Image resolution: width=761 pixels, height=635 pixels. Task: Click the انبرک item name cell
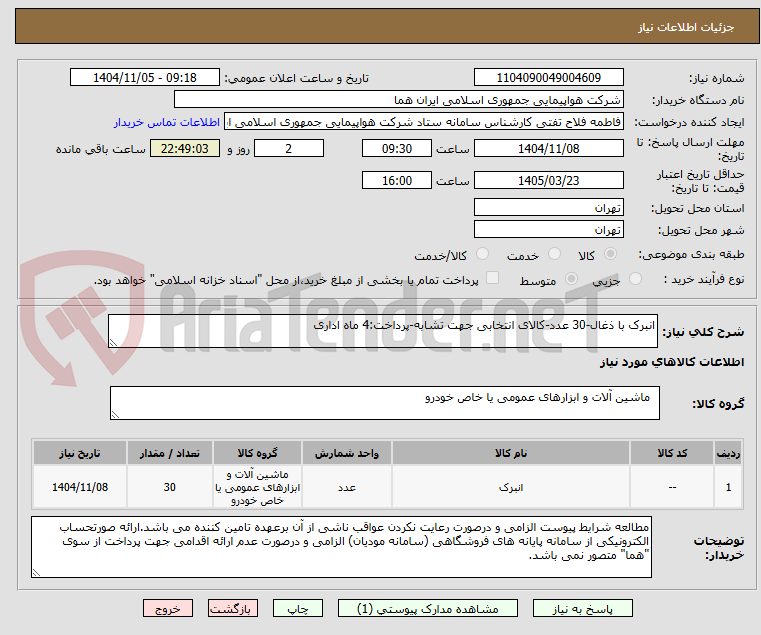[x=511, y=487]
